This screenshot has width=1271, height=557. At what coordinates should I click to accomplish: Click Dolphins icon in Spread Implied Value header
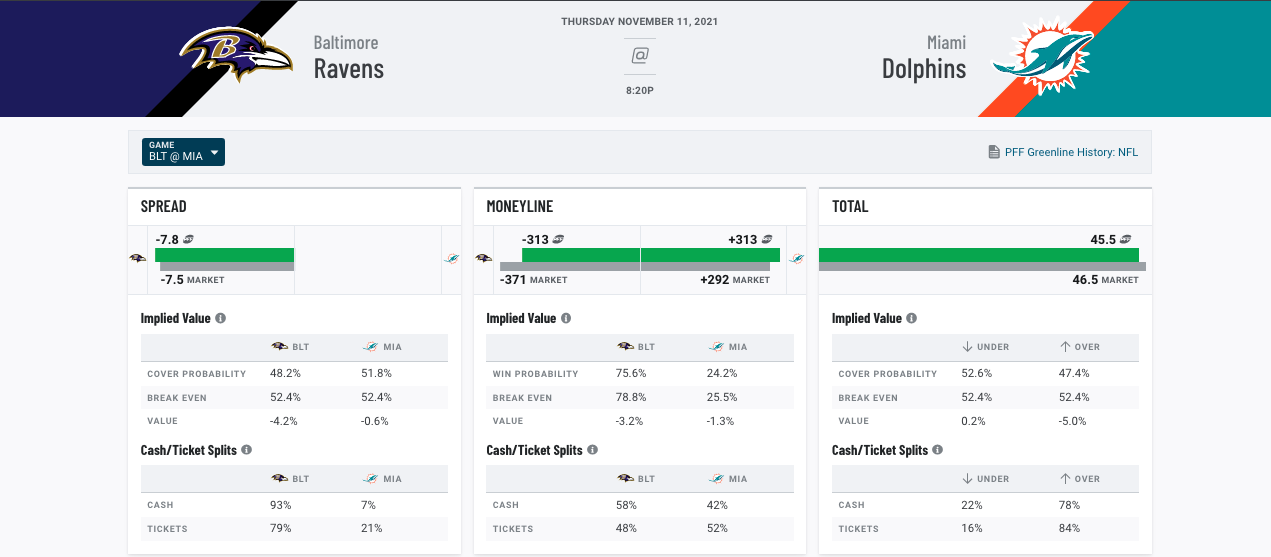[371, 347]
